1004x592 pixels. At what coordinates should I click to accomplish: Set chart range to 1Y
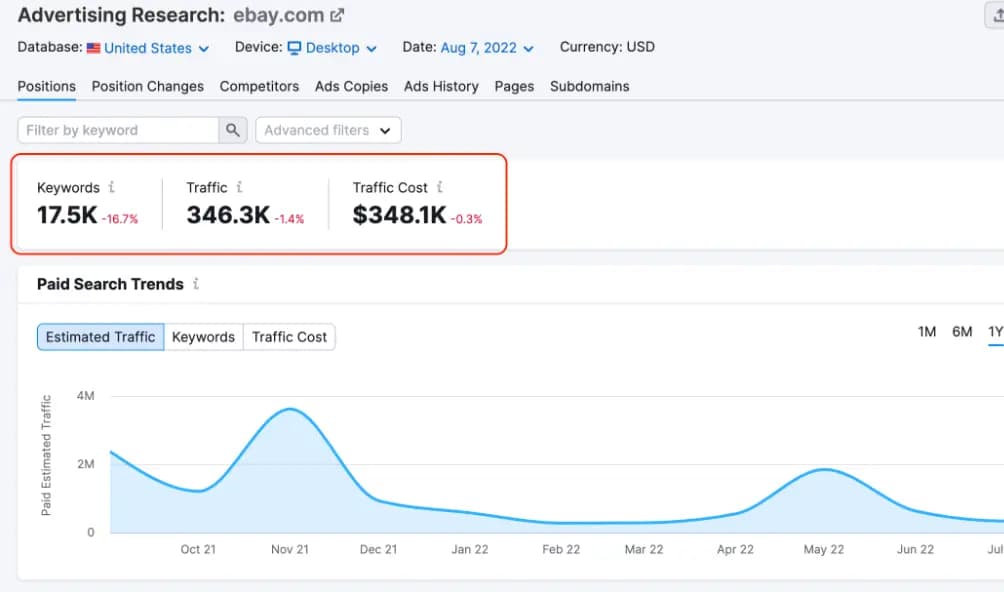point(995,332)
